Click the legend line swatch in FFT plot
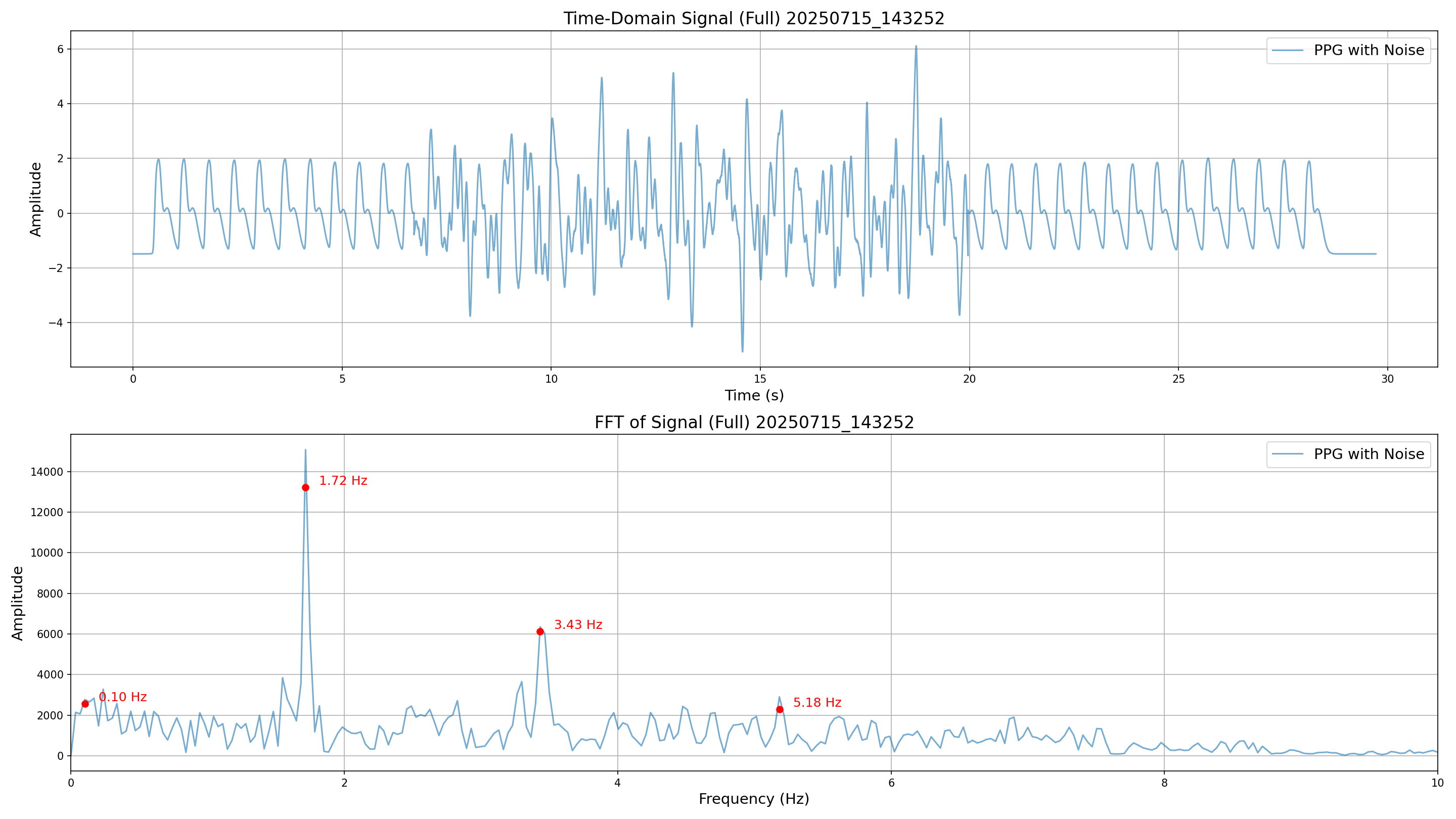This screenshot has width=1456, height=819. click(1288, 454)
